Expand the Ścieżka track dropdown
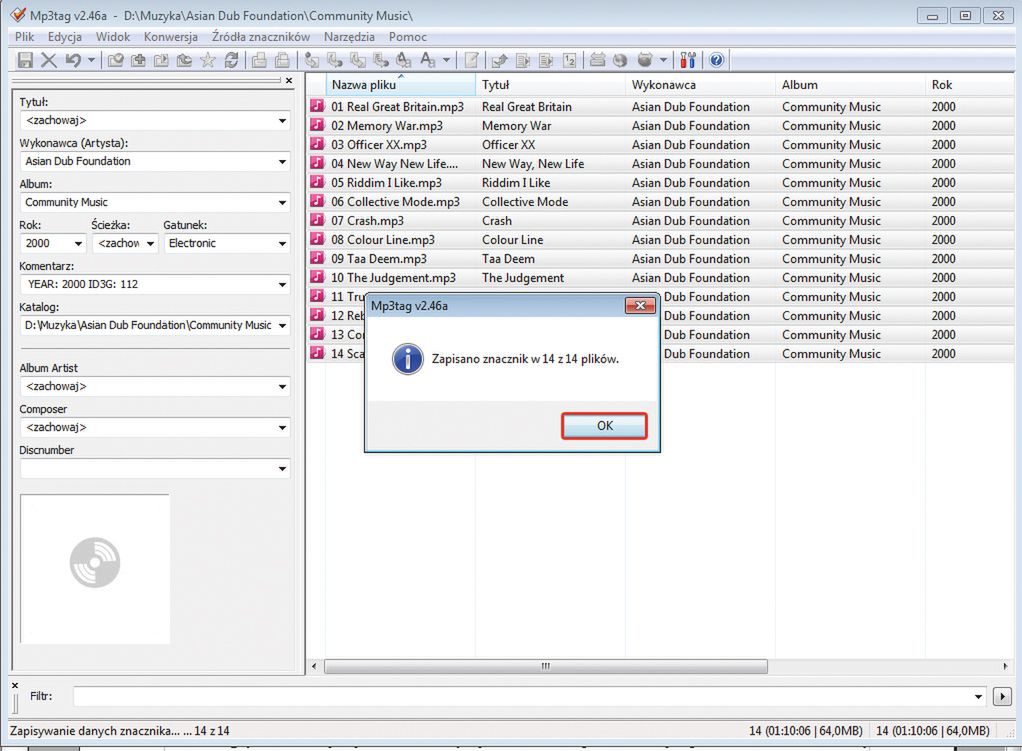Image resolution: width=1022 pixels, height=751 pixels. 150,244
